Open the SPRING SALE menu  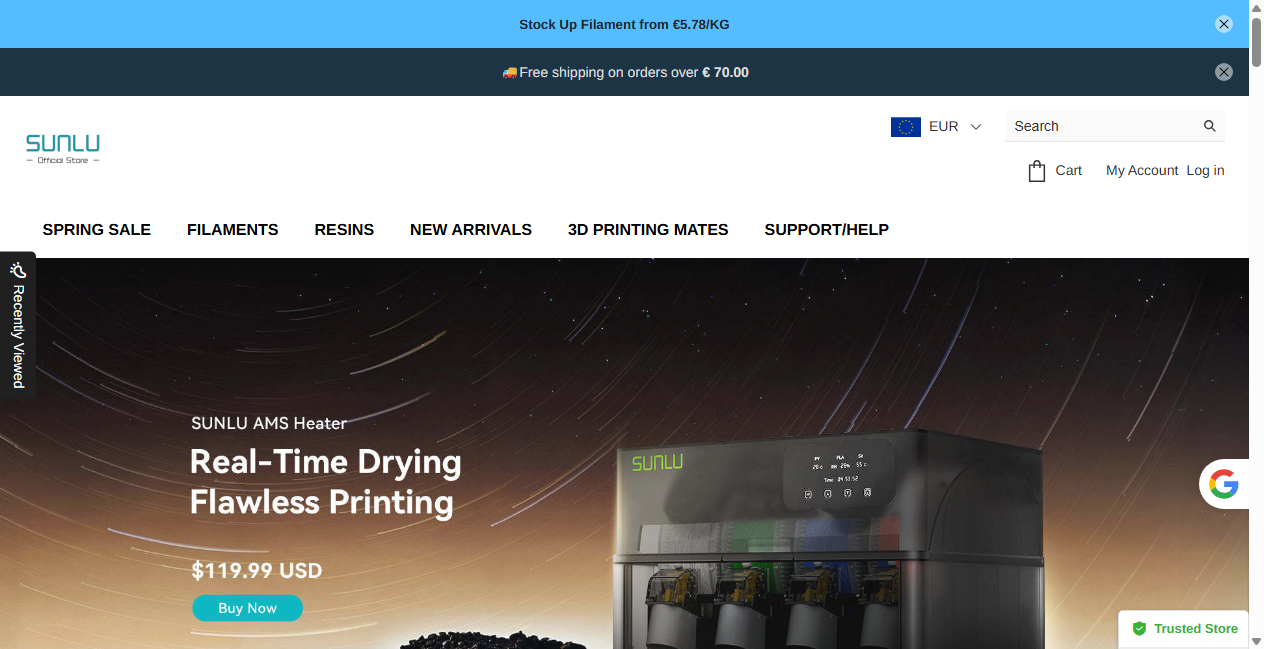pos(97,230)
